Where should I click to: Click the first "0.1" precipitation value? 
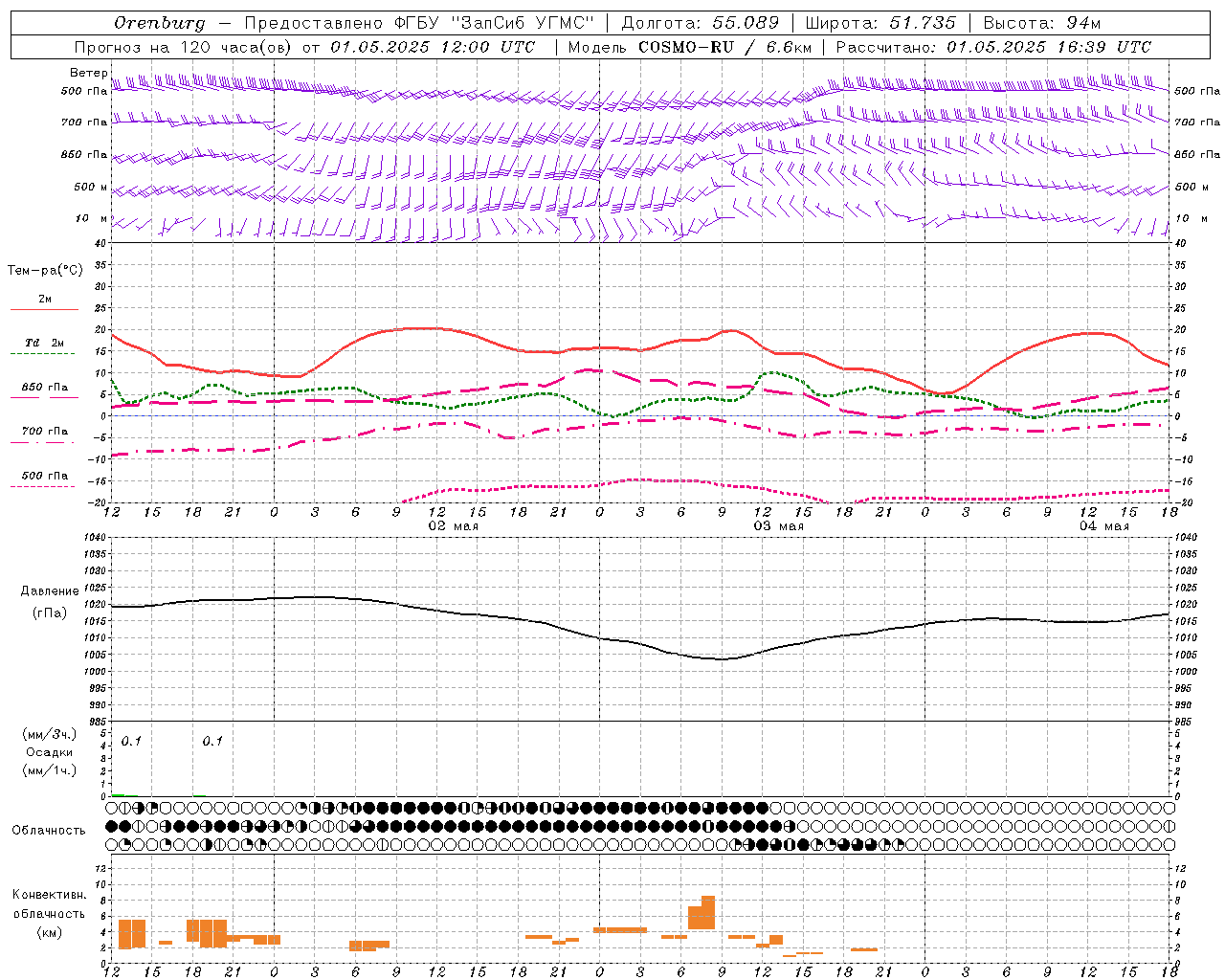[x=131, y=741]
